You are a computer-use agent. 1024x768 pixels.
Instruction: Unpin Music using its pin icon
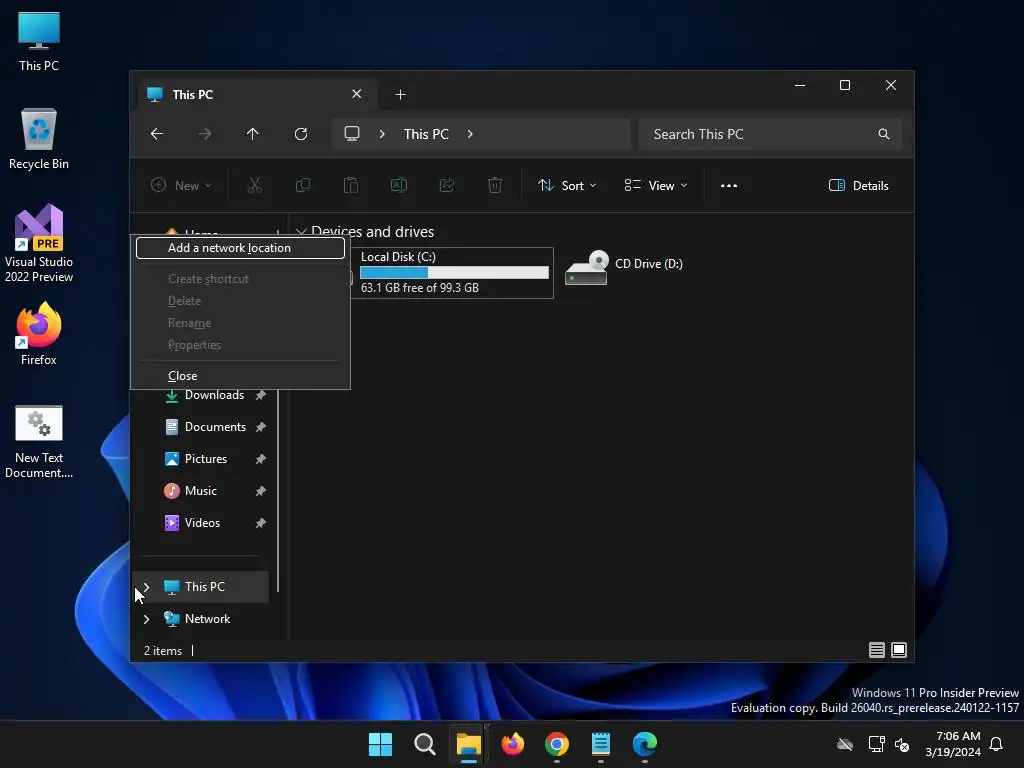click(x=261, y=491)
